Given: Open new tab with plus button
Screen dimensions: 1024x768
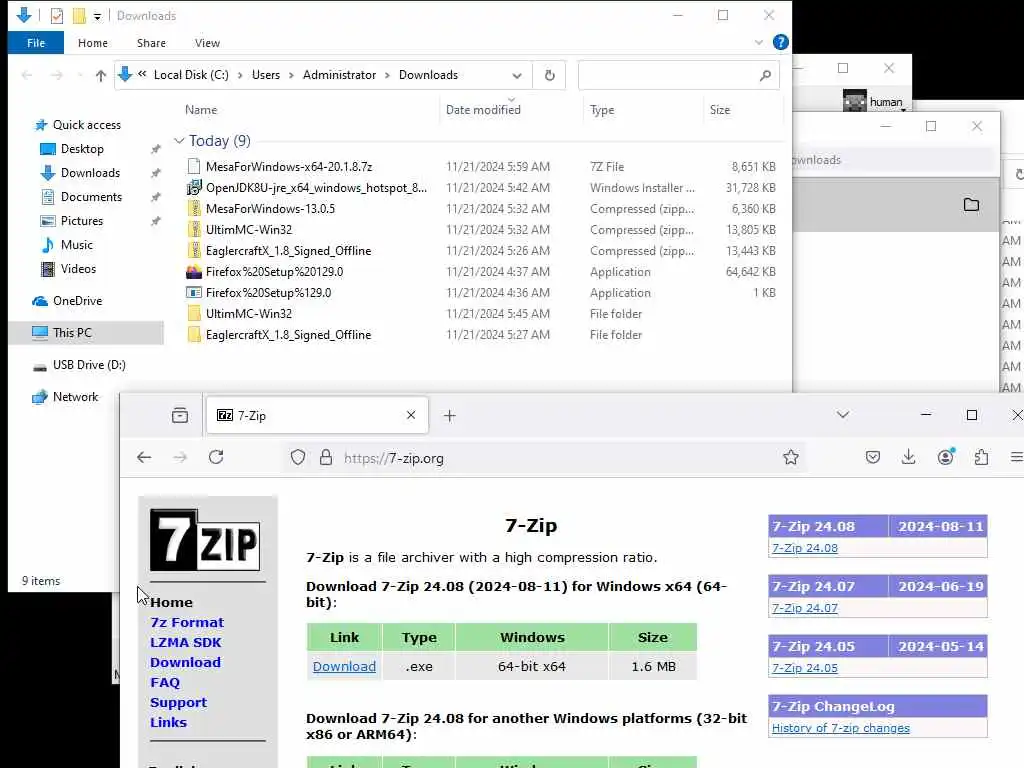Looking at the screenshot, I should tap(449, 415).
